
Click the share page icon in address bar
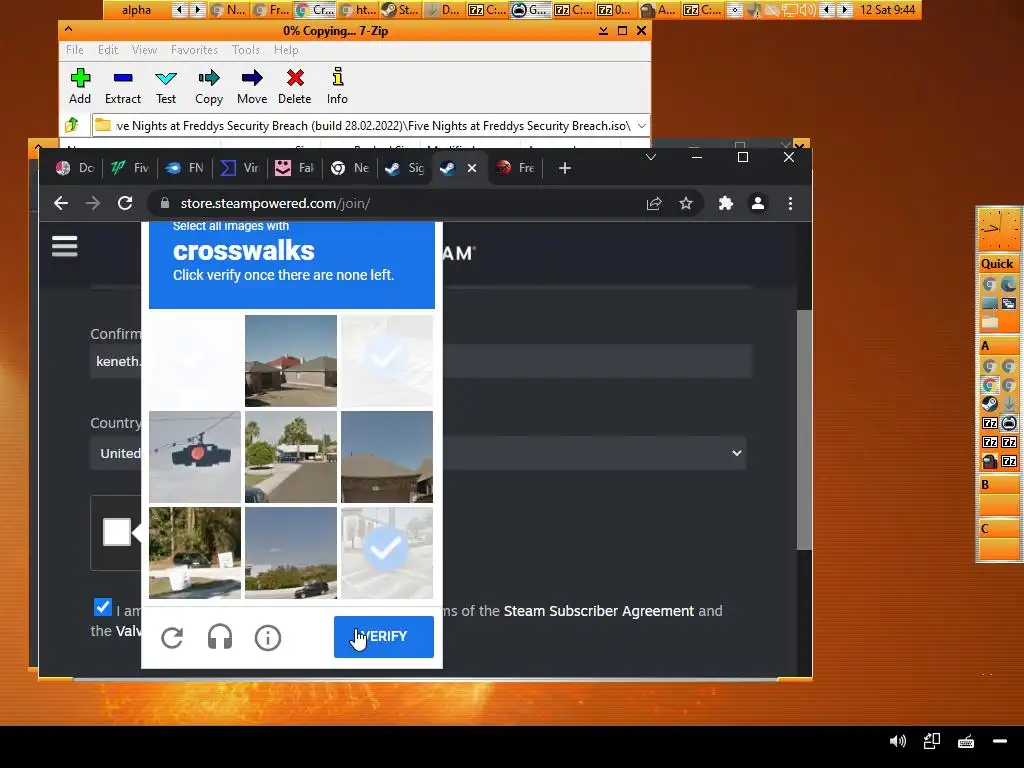[x=654, y=204]
